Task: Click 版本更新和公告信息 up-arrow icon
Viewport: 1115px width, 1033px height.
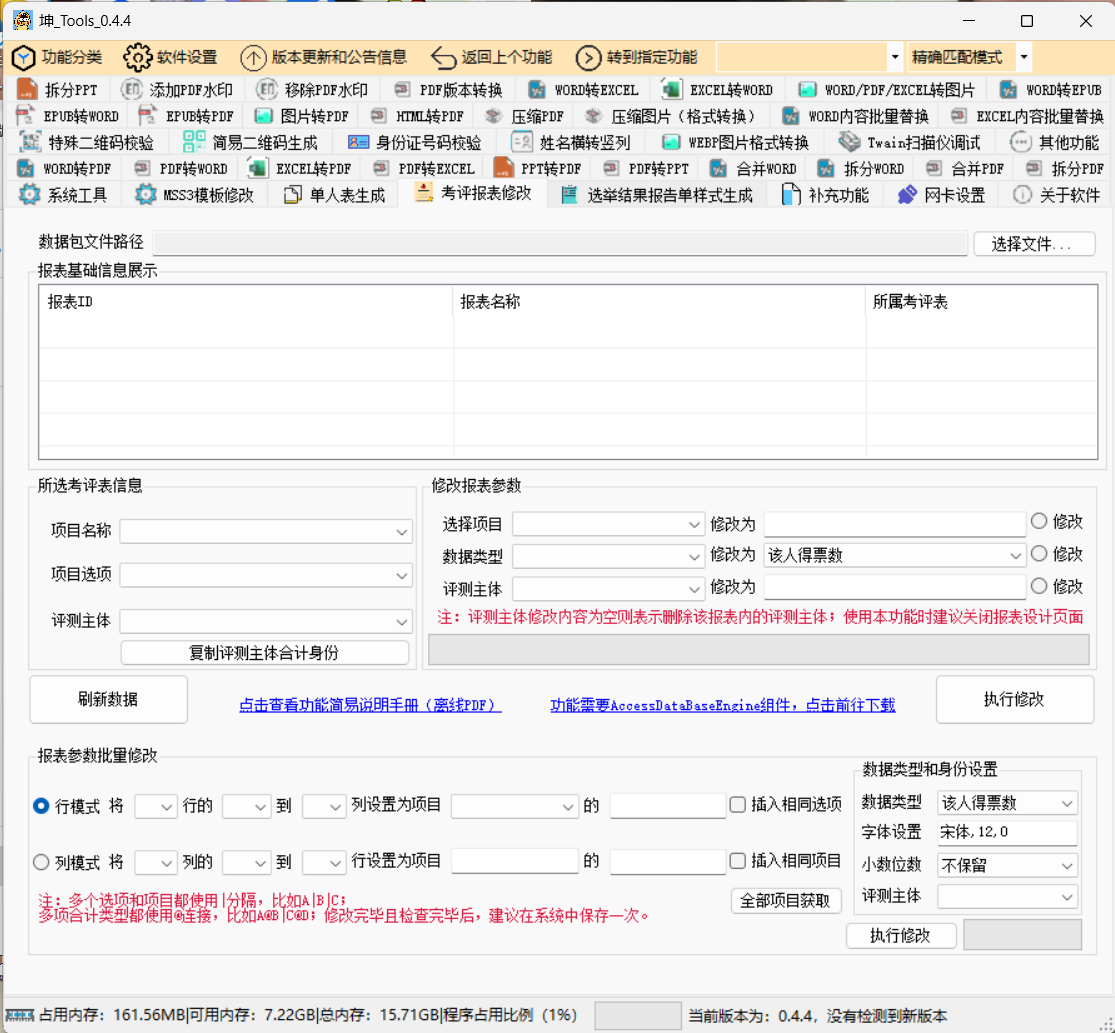Action: click(253, 57)
